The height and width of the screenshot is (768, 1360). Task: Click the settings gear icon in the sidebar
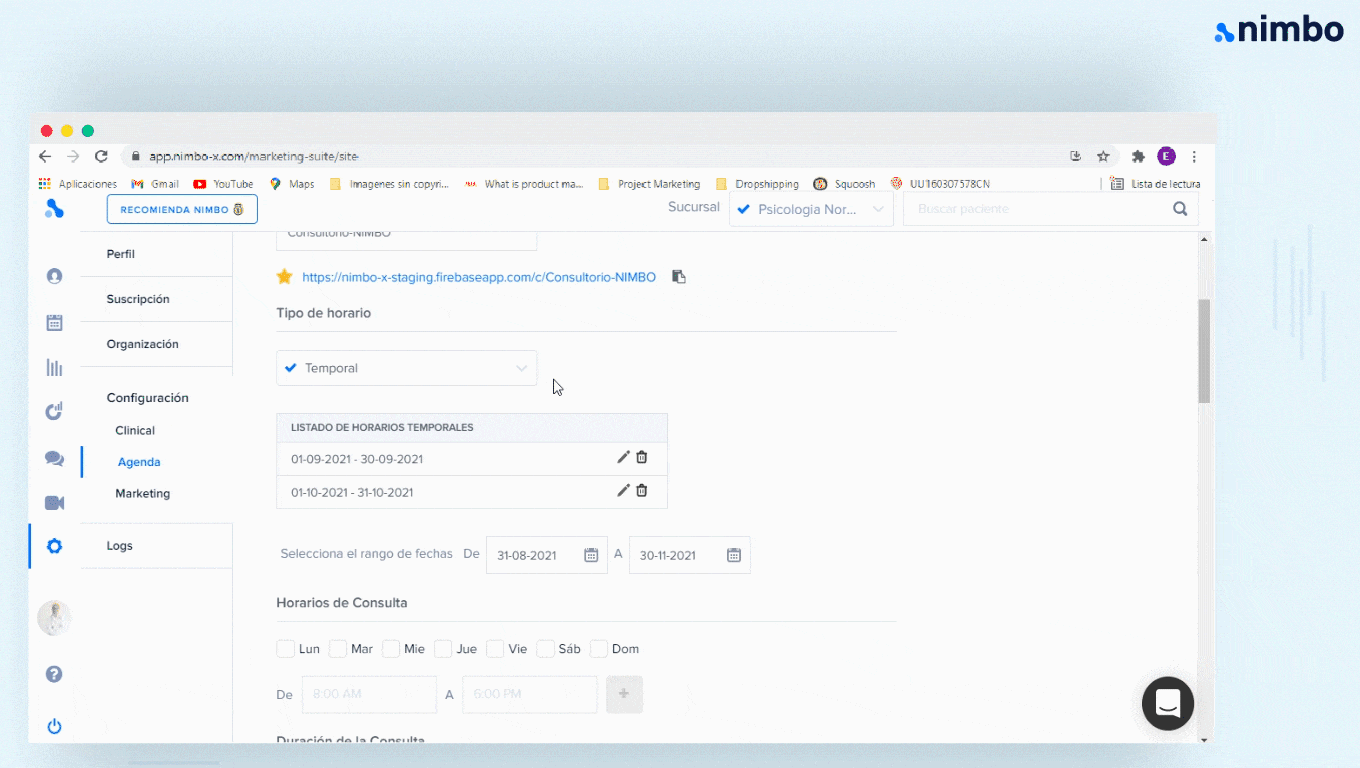(53, 545)
